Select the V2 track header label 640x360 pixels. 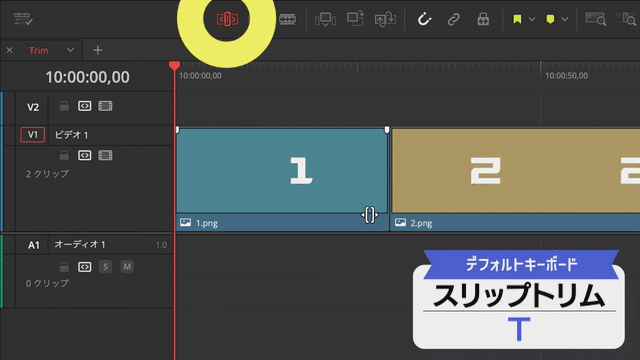[33, 107]
